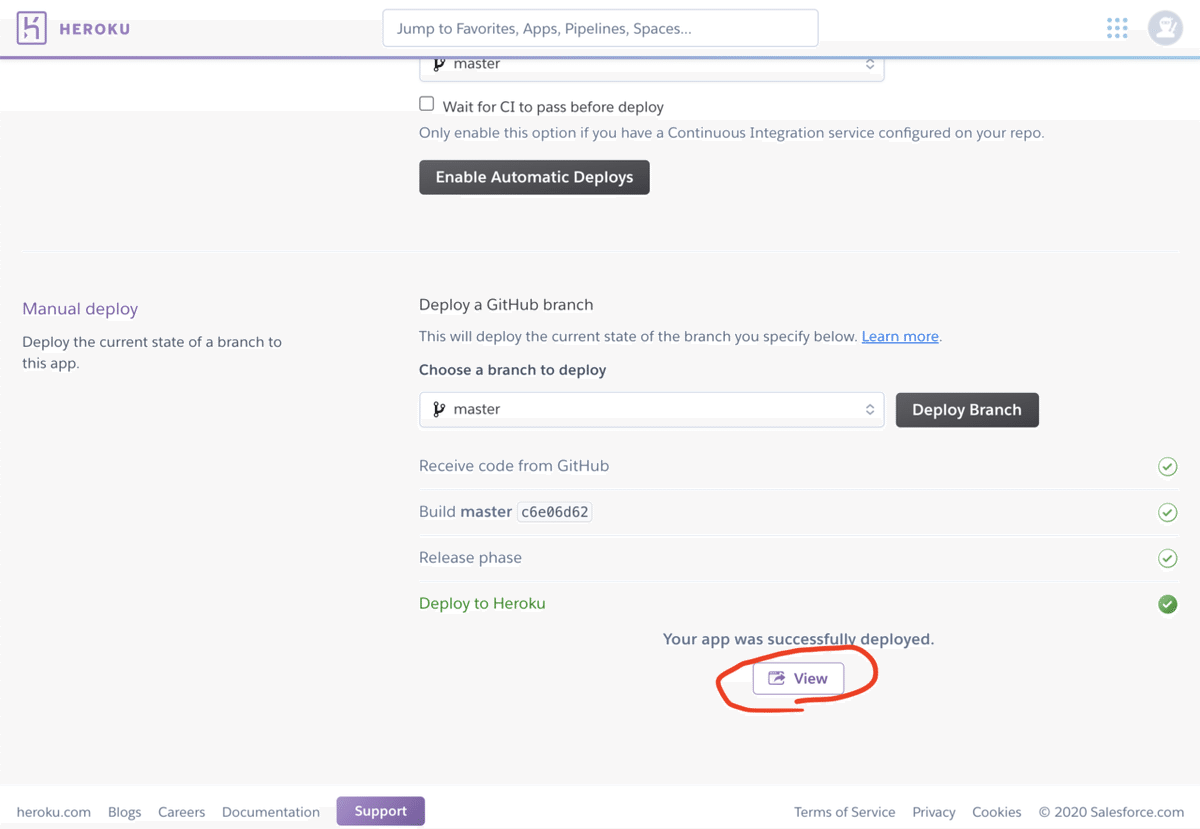1200x829 pixels.
Task: Click the Build master success checkmark
Action: coord(1167,512)
